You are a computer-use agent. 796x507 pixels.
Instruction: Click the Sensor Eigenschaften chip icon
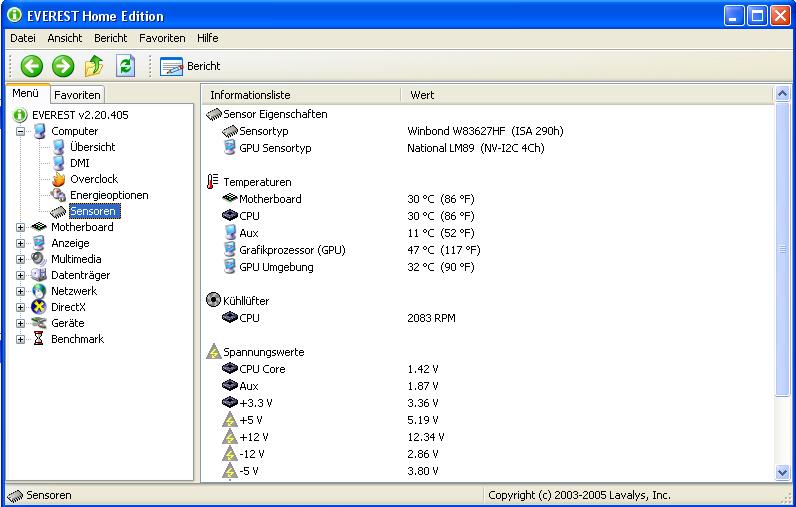[214, 114]
